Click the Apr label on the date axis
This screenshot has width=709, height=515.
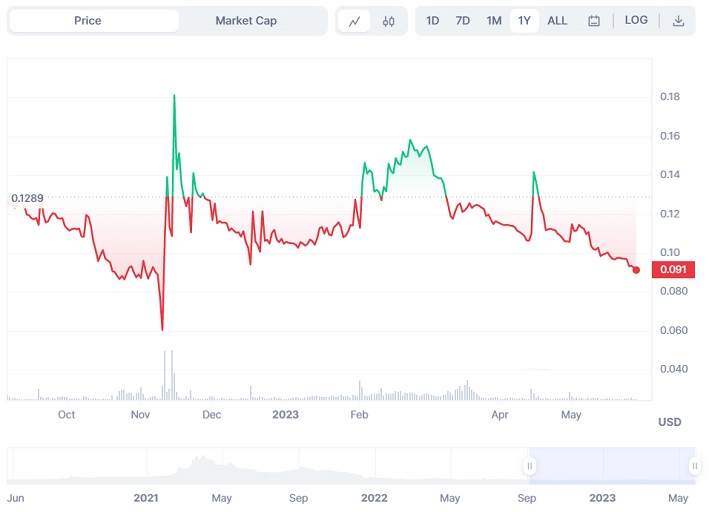pos(500,415)
